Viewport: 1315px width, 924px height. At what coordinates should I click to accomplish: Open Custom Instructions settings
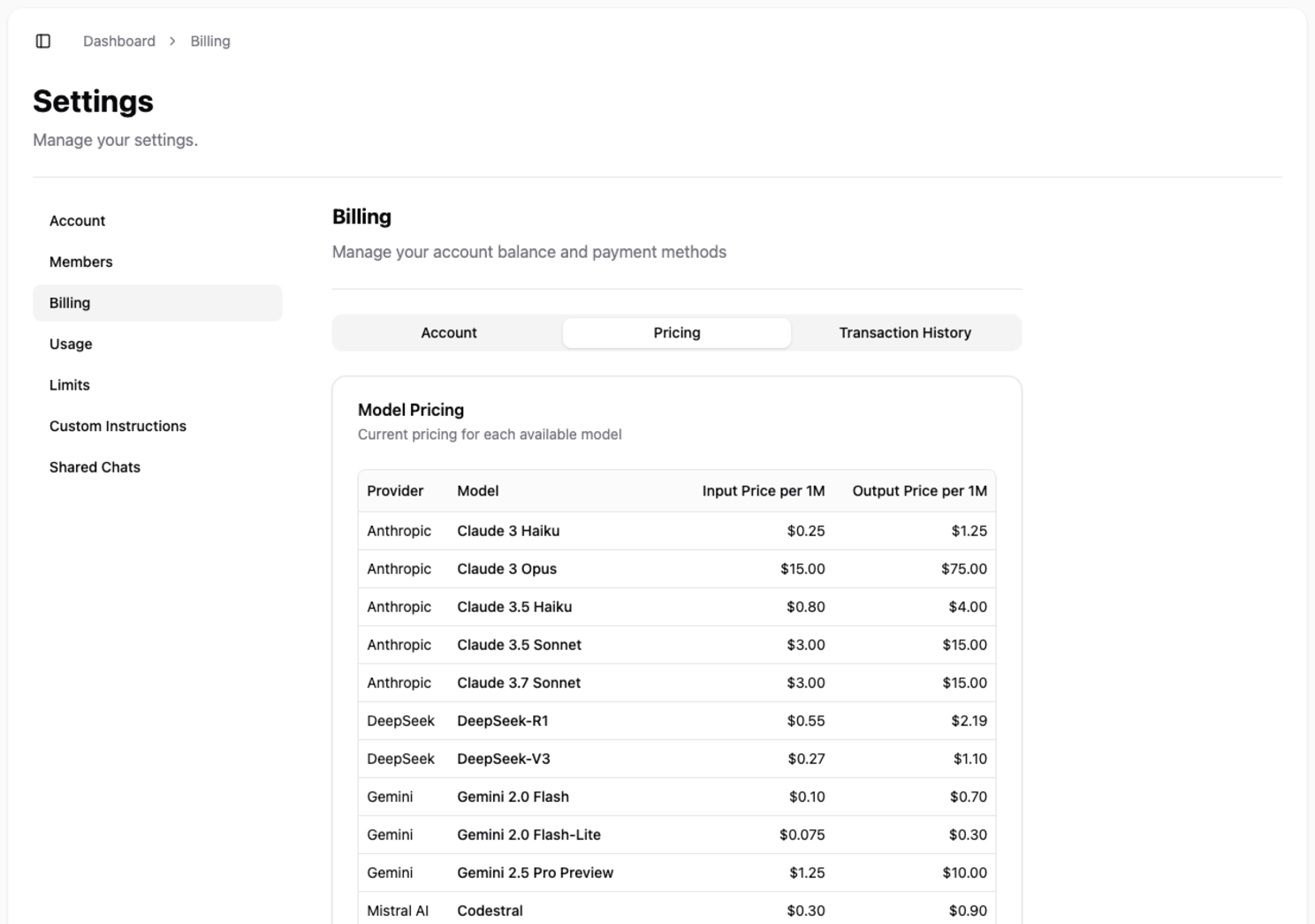pos(157,426)
